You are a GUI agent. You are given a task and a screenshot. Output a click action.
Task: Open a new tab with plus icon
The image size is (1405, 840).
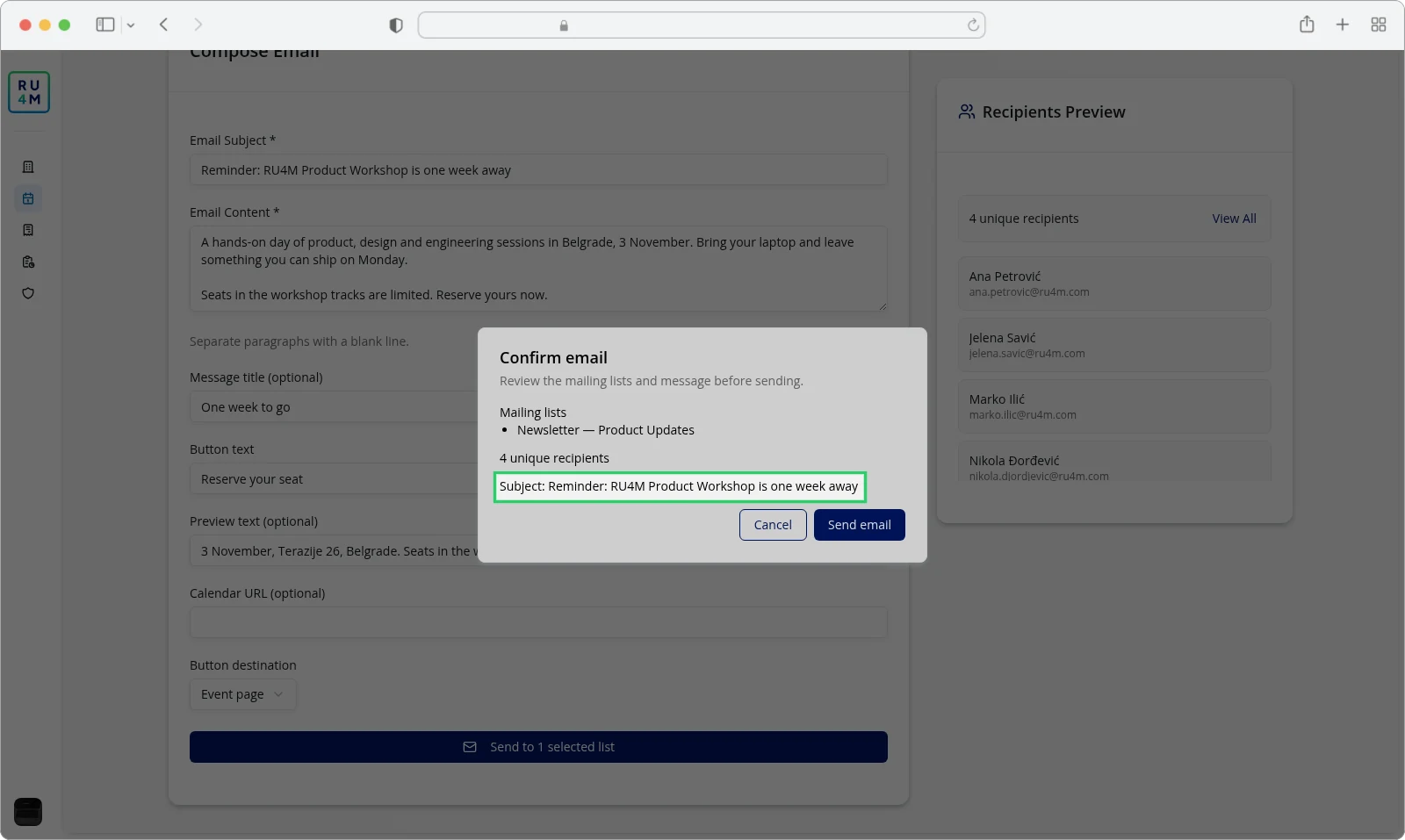click(x=1343, y=25)
